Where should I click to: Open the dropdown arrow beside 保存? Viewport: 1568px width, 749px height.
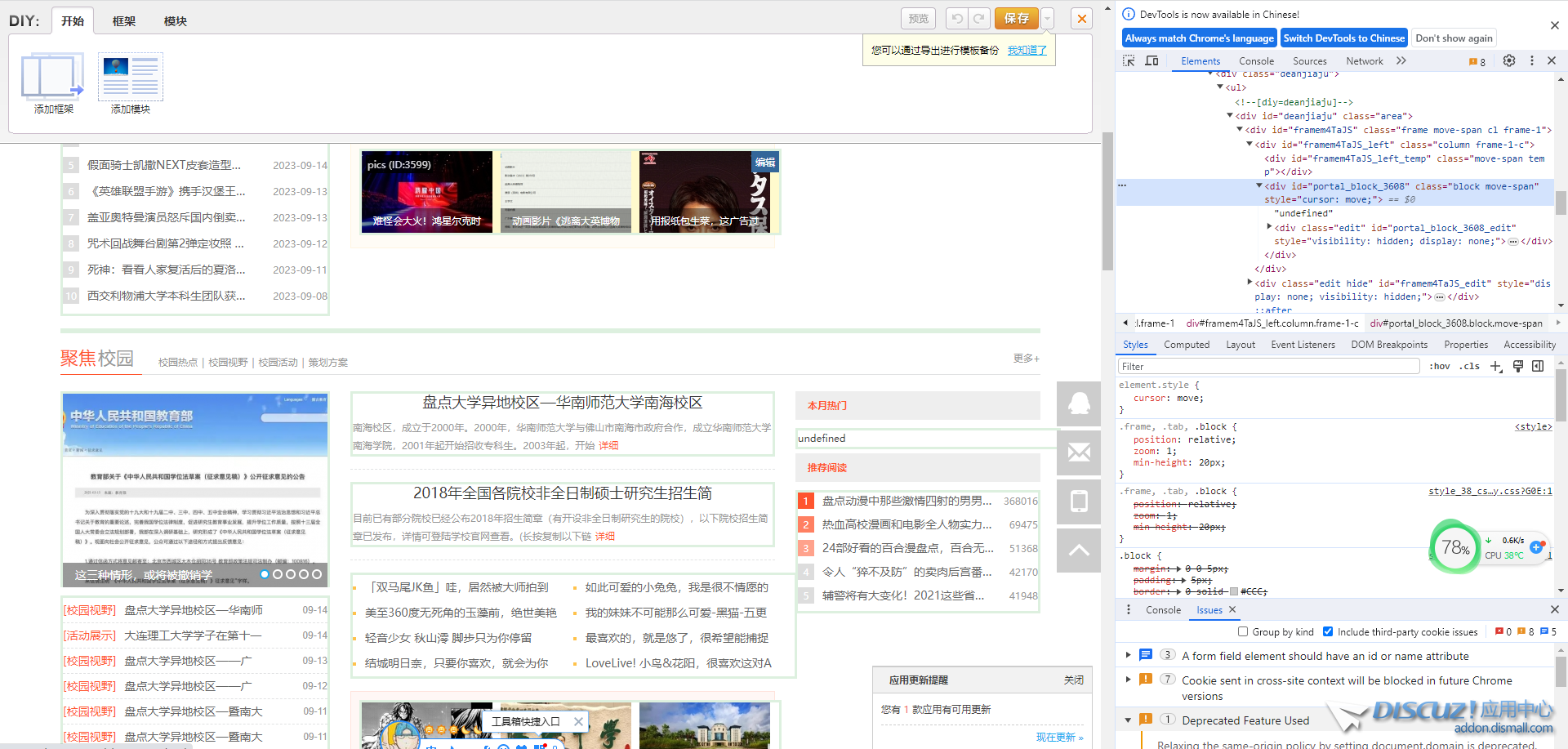(x=1048, y=18)
